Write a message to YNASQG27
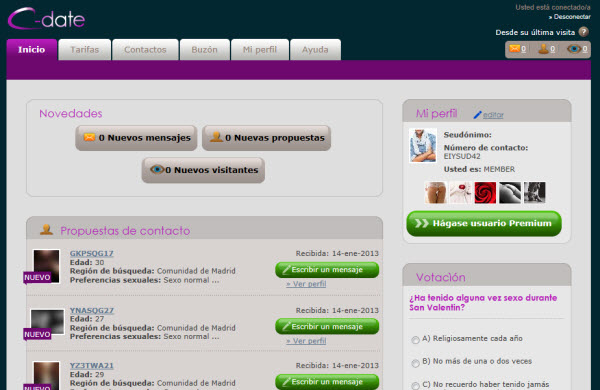Screen dimensions: 600x390 coord(327,326)
